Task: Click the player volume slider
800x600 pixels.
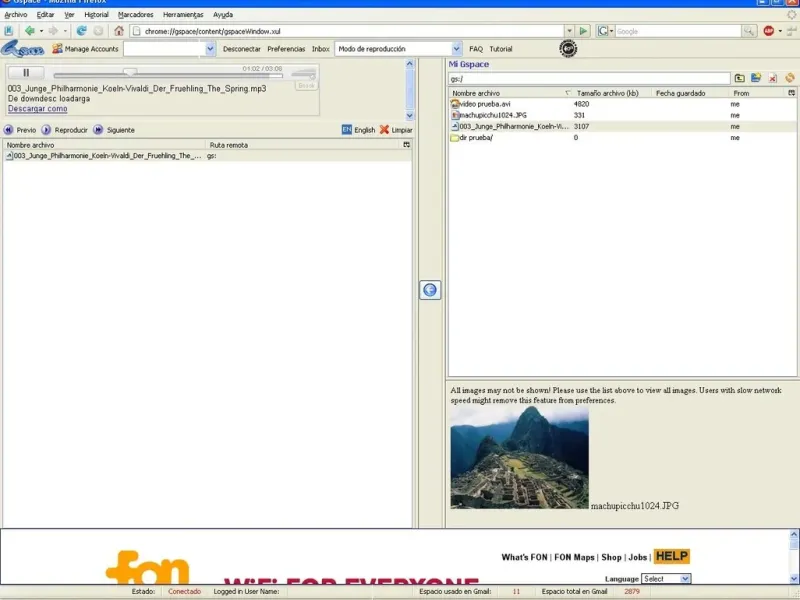Action: 304,74
